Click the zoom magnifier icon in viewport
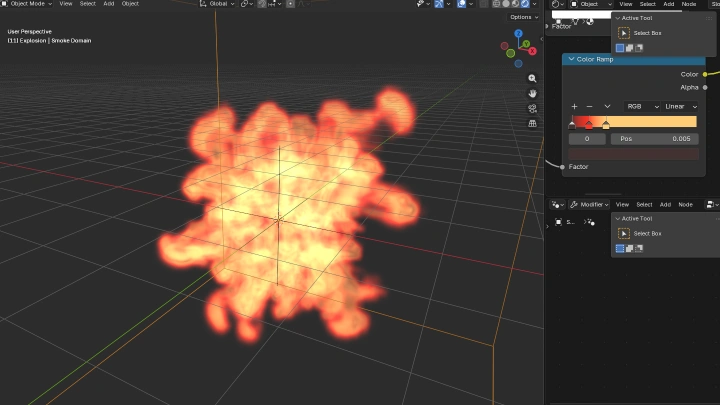720x405 pixels. [532, 79]
